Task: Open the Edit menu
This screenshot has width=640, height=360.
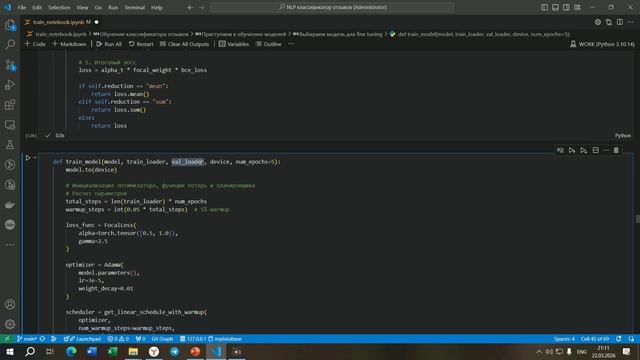Action: tap(37, 7)
